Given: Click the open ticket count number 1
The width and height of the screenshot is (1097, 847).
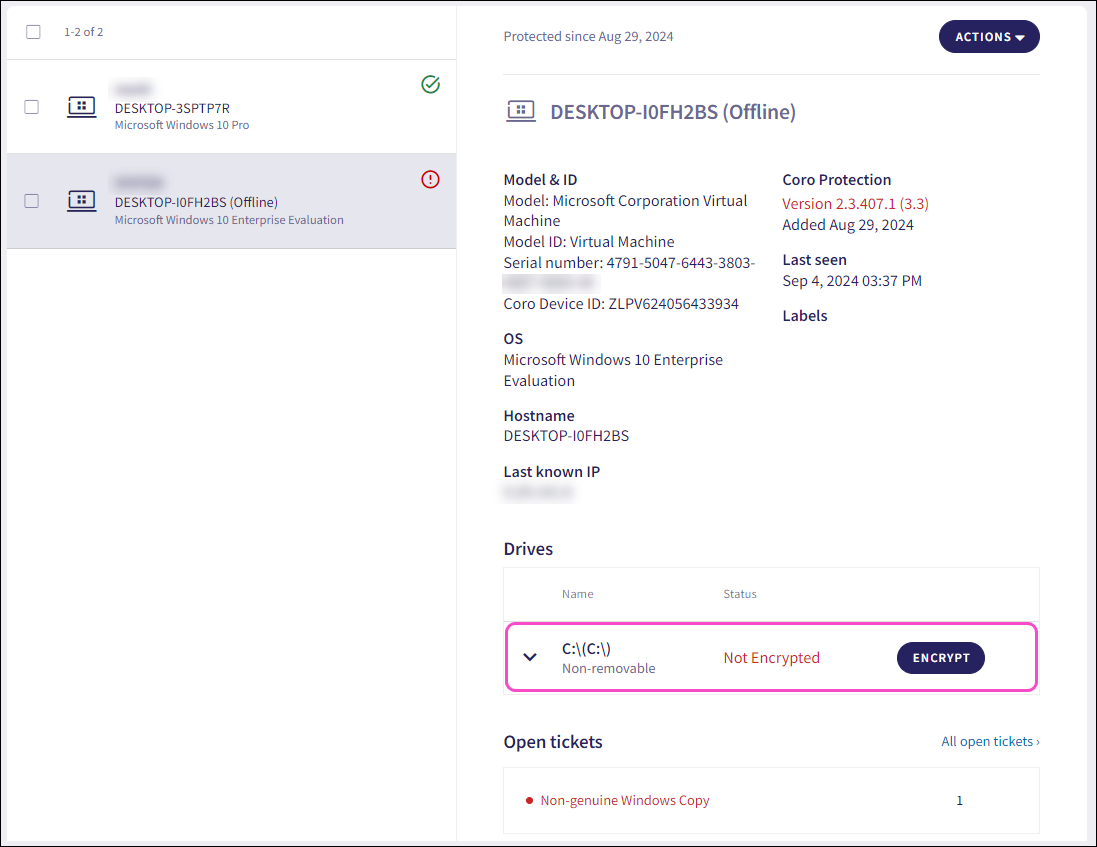Looking at the screenshot, I should pos(959,801).
